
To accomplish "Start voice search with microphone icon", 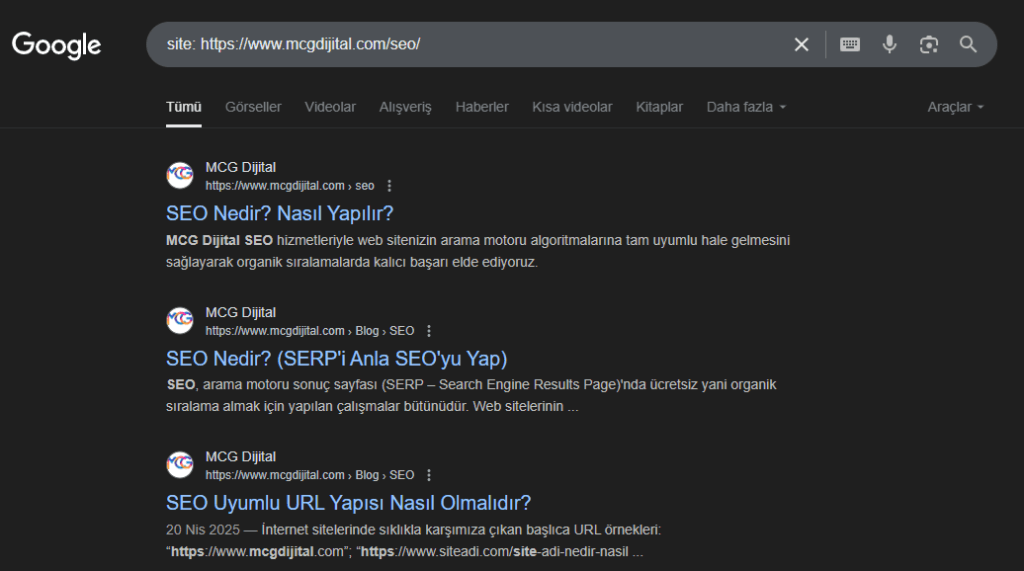I will point(889,44).
